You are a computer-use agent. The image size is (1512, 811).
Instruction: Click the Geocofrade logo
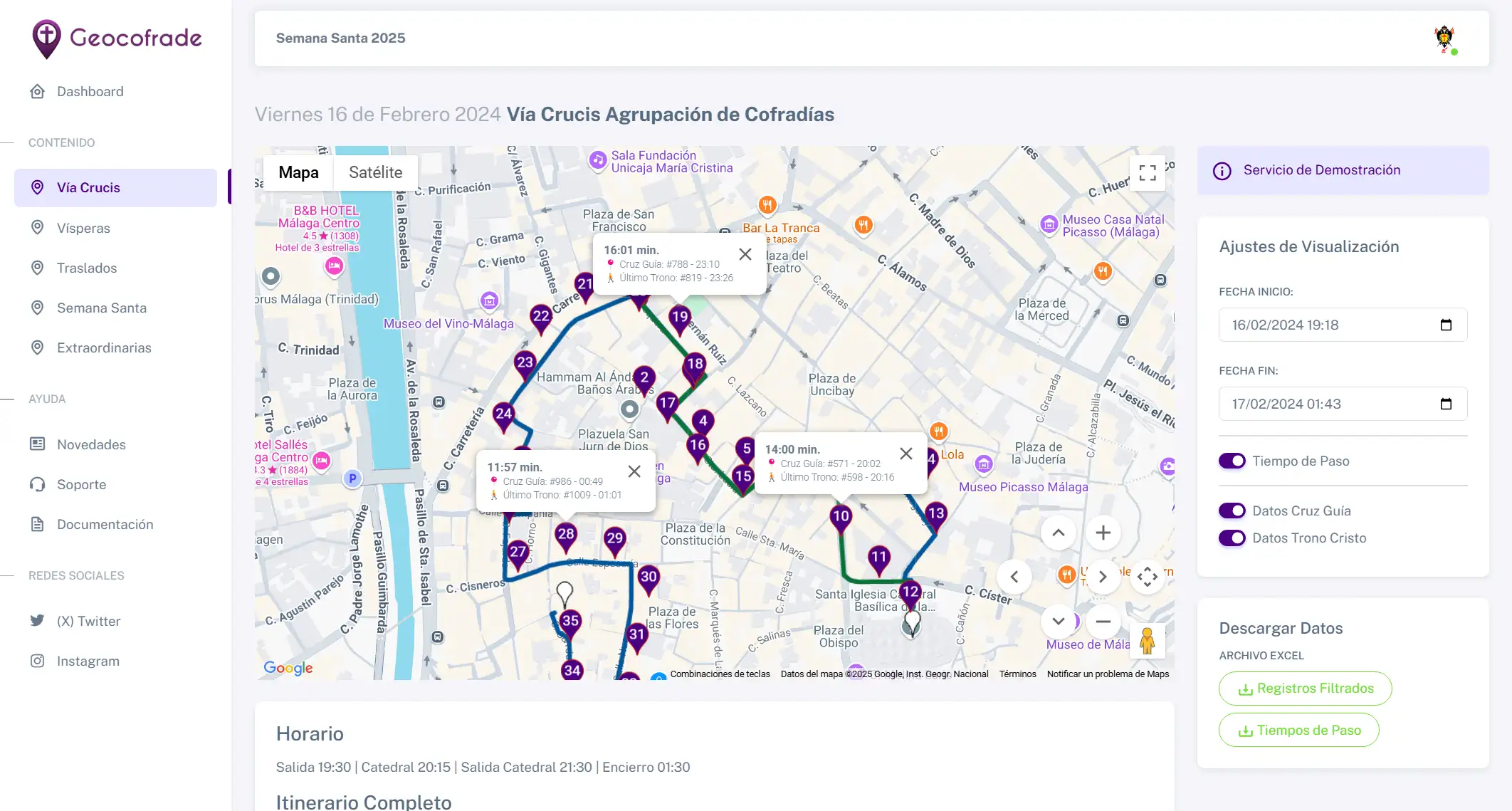coord(117,38)
